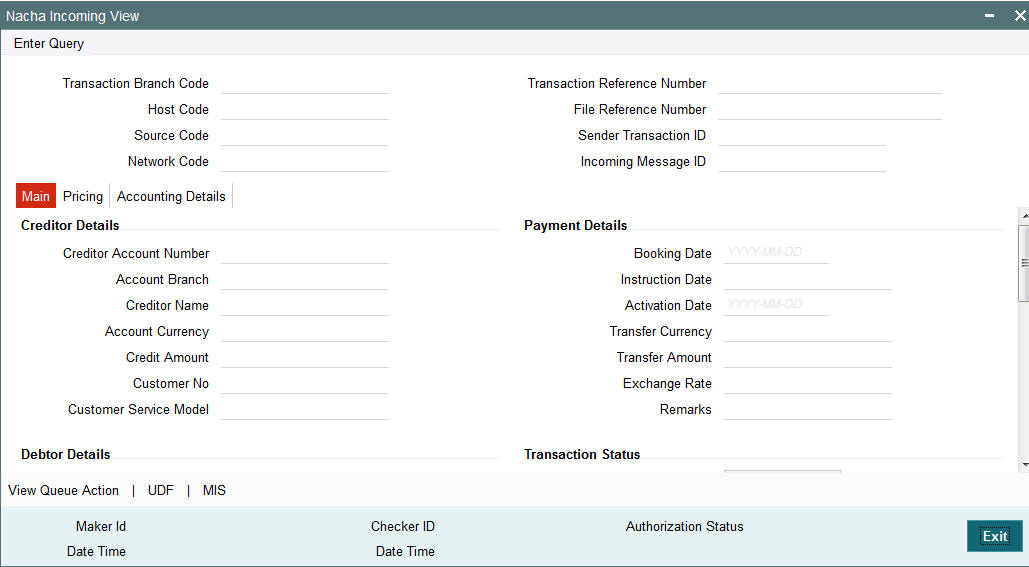Focus the Transfer Currency field
Viewport: 1029px width, 567px height.
(808, 331)
